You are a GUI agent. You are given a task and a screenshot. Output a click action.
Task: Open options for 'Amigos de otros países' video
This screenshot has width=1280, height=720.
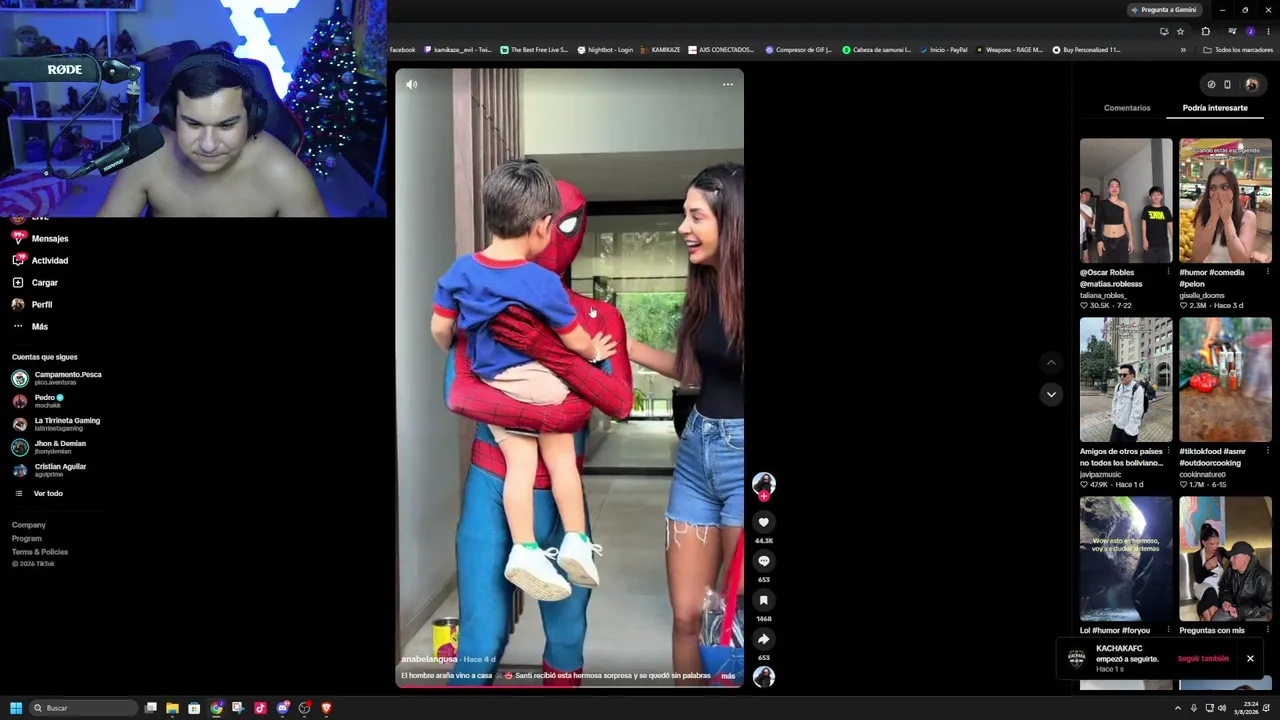click(x=1168, y=451)
